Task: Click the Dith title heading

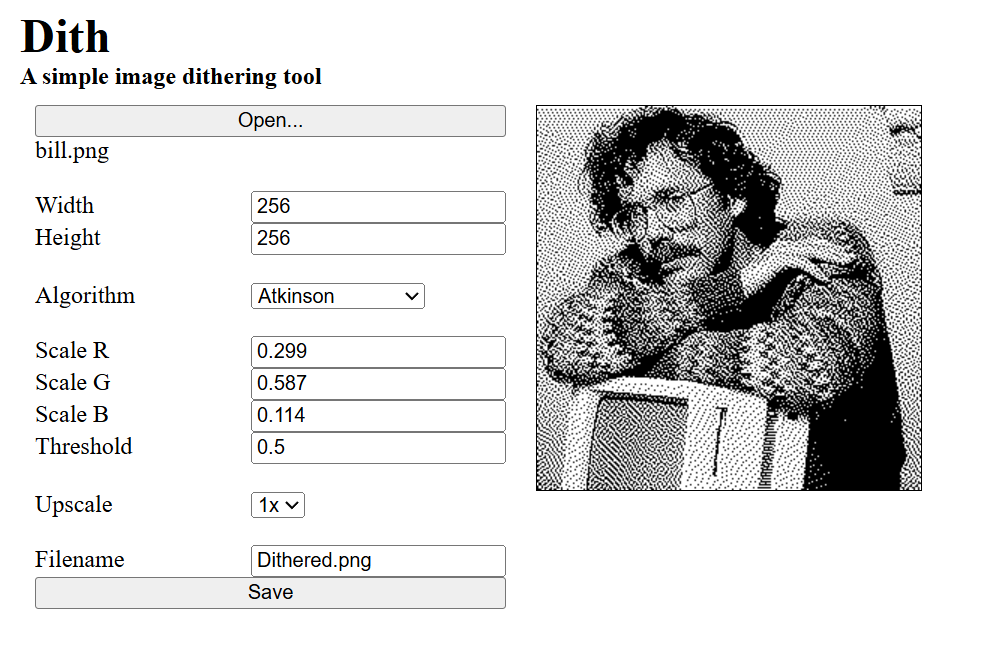Action: pos(65,36)
